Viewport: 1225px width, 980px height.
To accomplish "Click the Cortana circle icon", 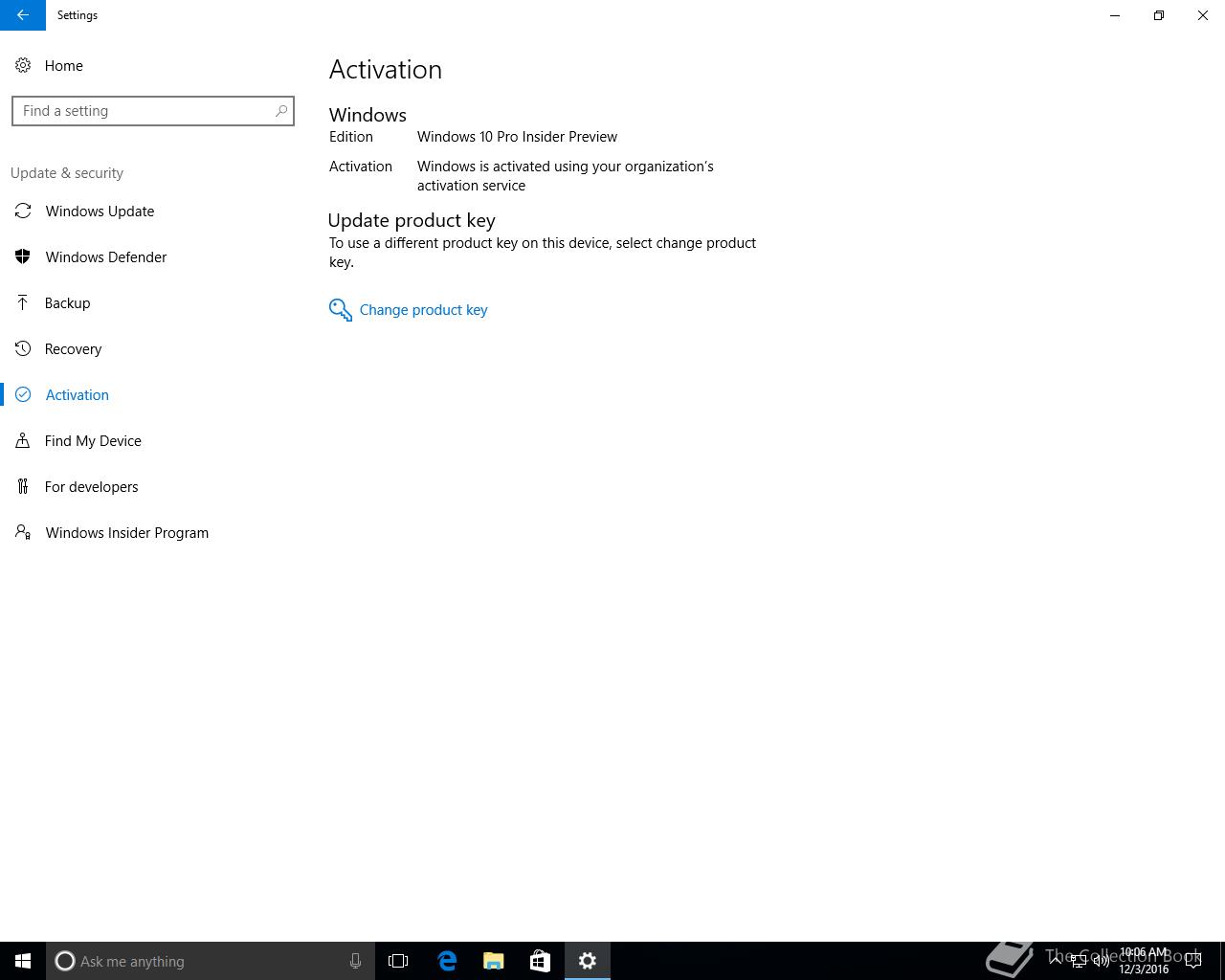I will tap(65, 961).
